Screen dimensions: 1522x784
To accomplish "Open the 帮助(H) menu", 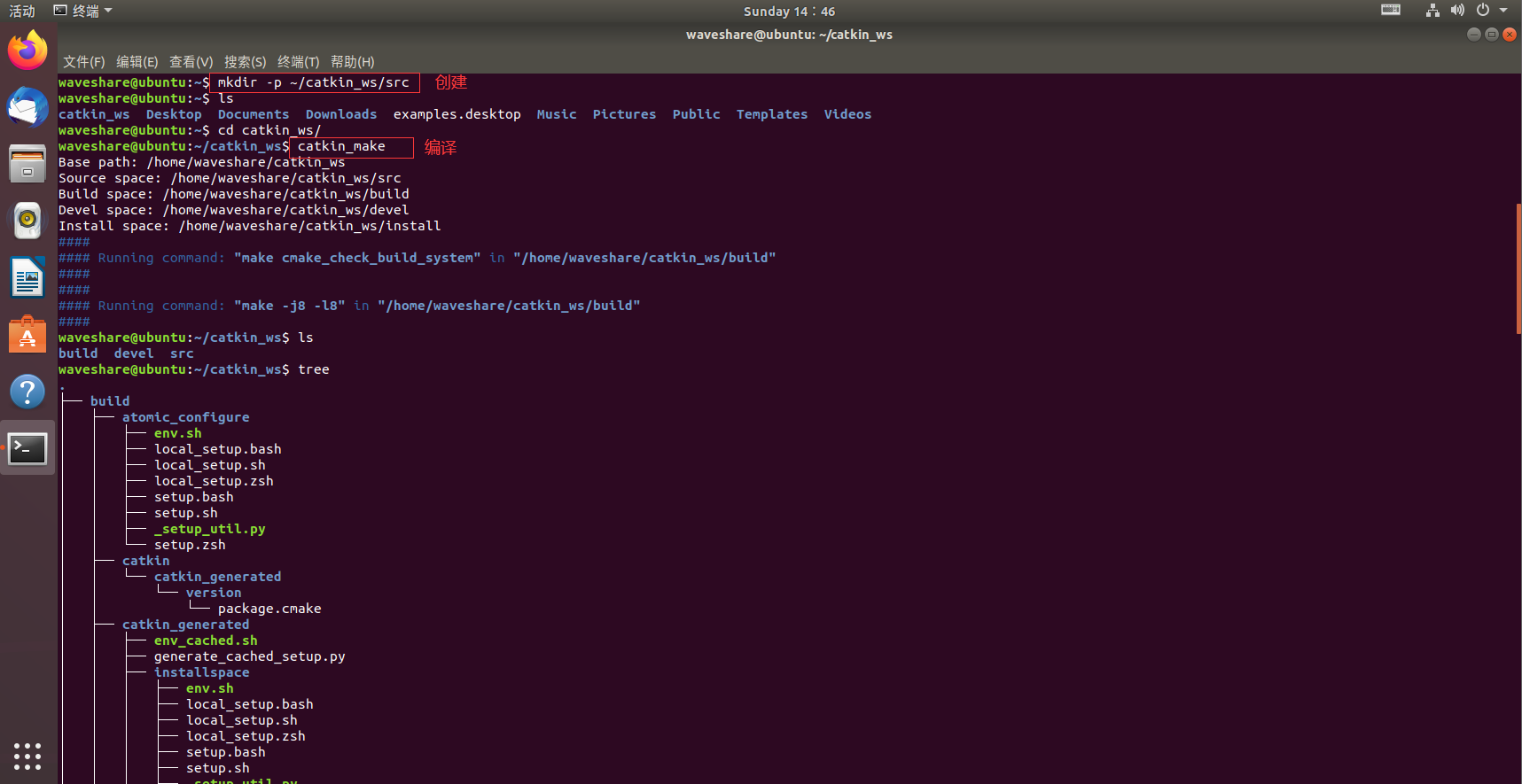I will [352, 61].
